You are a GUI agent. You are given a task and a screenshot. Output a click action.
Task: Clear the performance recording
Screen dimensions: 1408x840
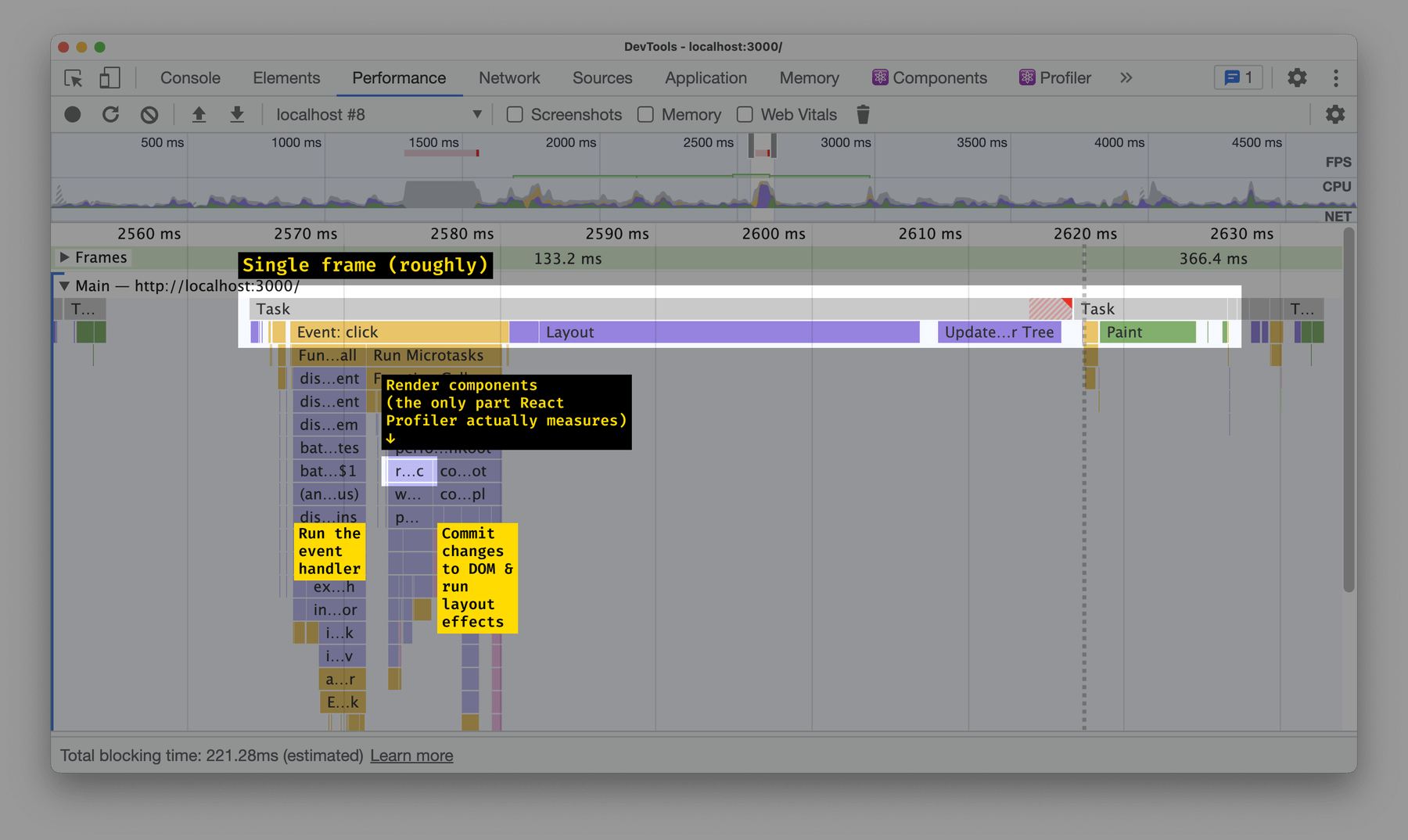click(149, 115)
